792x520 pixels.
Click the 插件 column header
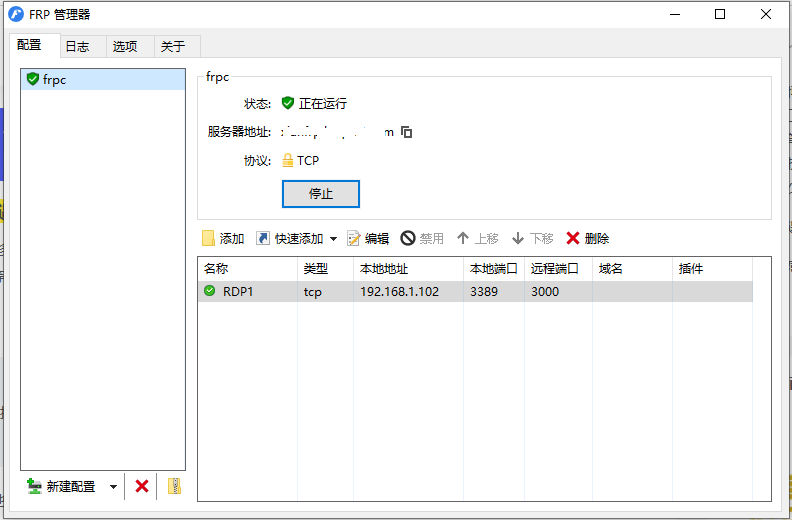(712, 269)
